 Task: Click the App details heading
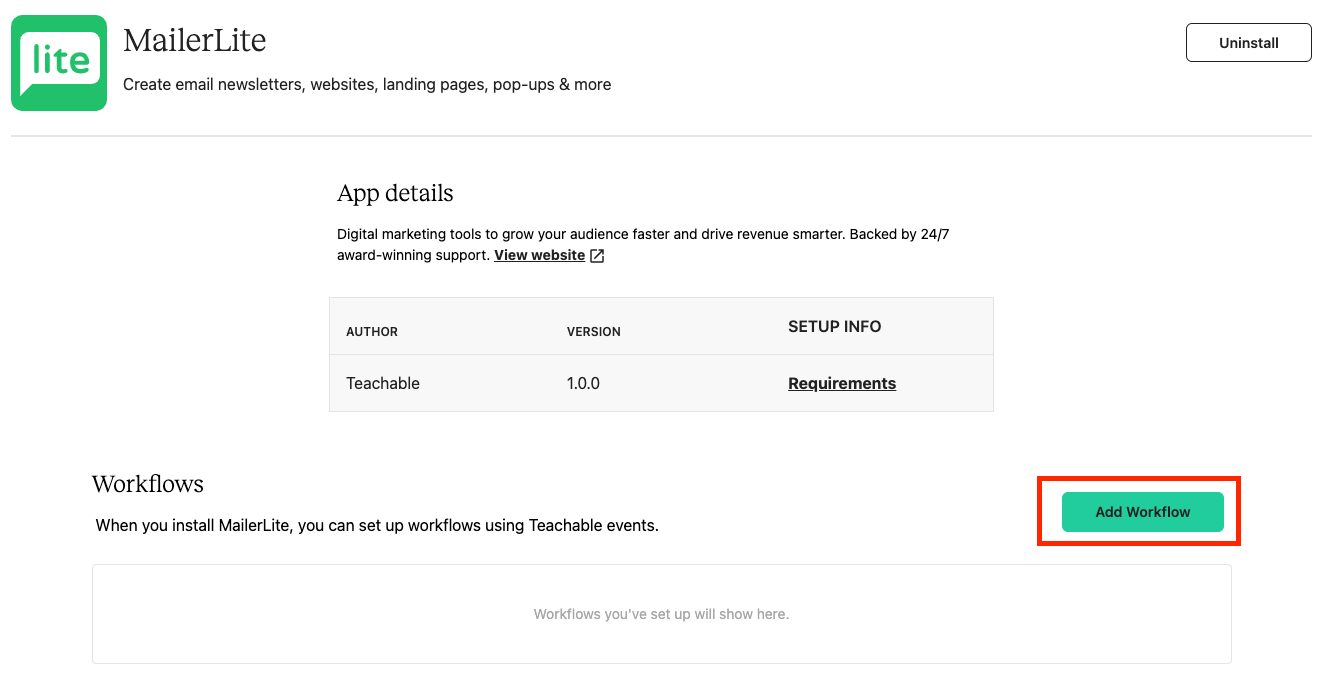[395, 193]
